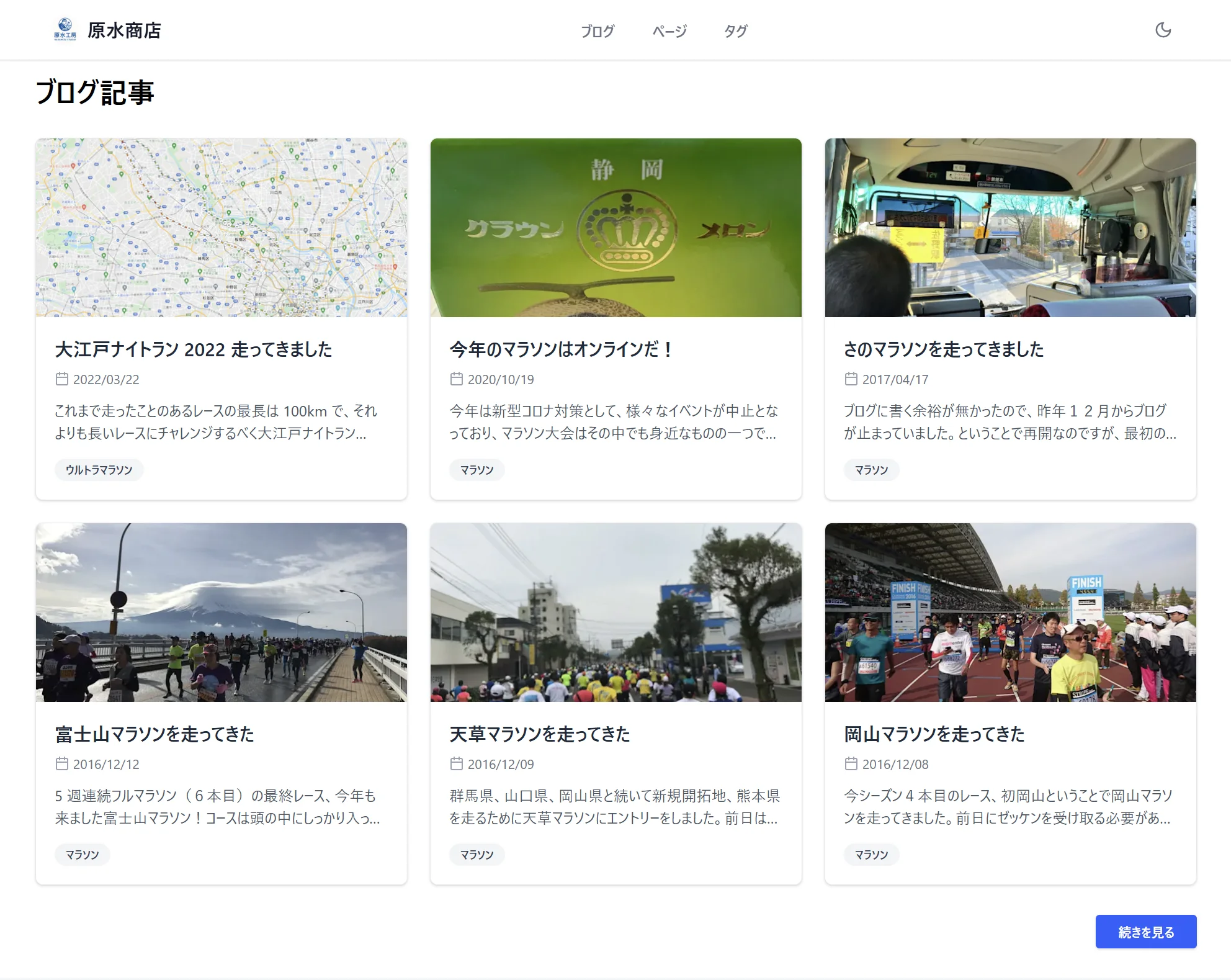Open the 岡山マラソンを走ってきた article title

point(934,734)
